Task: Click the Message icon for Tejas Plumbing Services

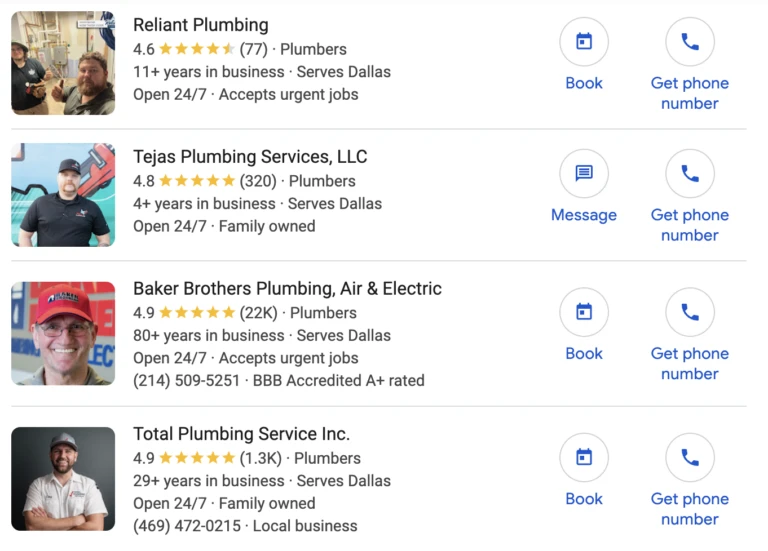Action: coord(584,174)
